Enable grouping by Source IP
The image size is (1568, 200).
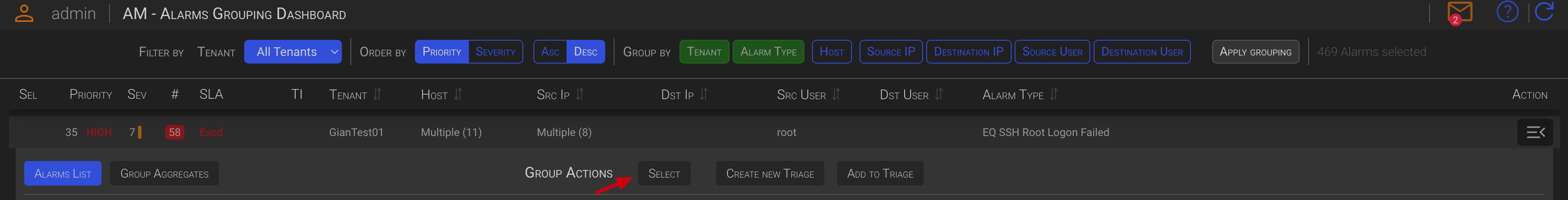pos(891,52)
